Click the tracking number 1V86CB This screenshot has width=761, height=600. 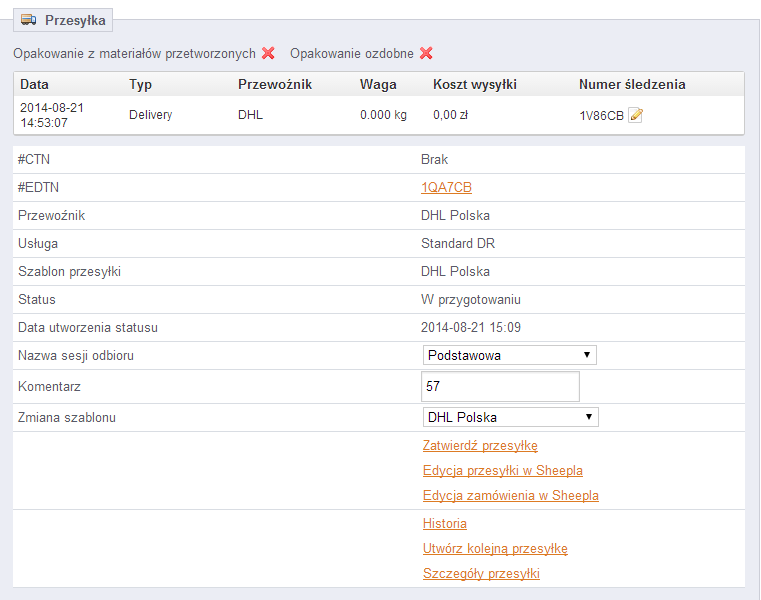click(601, 116)
